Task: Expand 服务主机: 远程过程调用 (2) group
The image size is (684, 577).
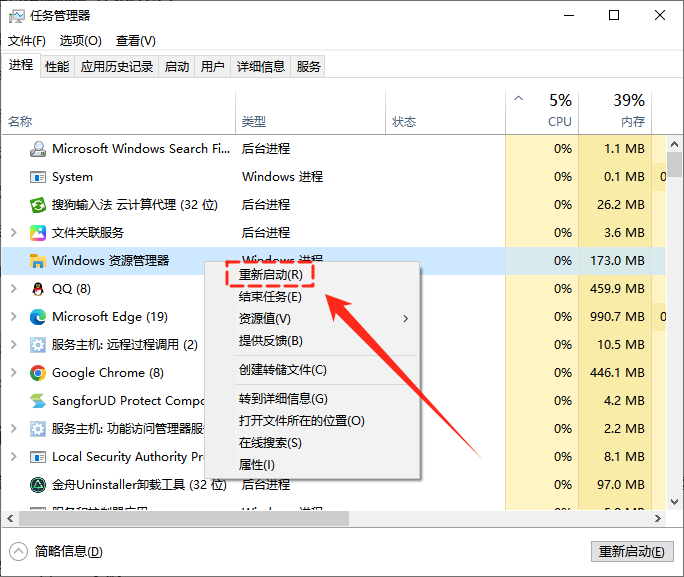Action: click(x=14, y=345)
